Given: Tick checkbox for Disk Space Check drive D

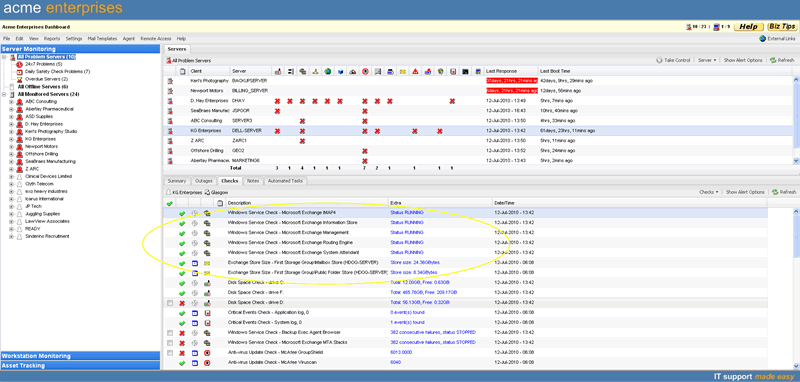Looking at the screenshot, I should pyautogui.click(x=170, y=303).
